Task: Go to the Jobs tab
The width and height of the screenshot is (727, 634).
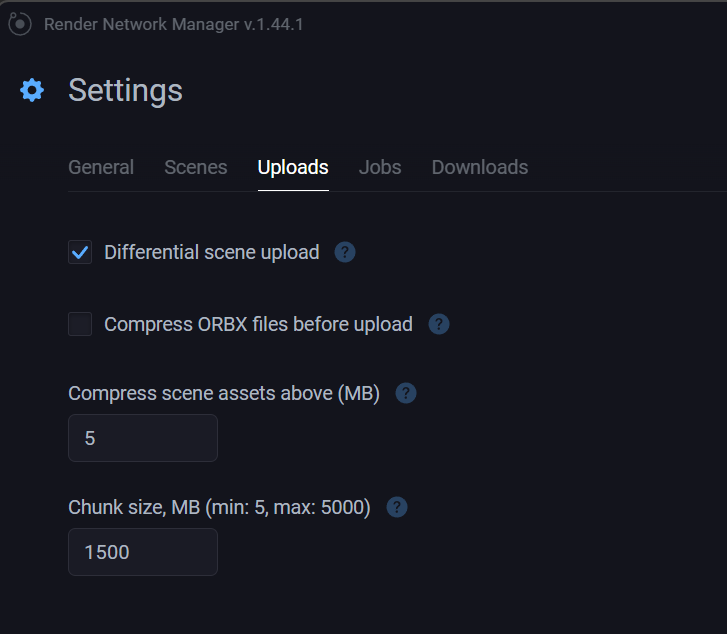Action: (x=380, y=167)
